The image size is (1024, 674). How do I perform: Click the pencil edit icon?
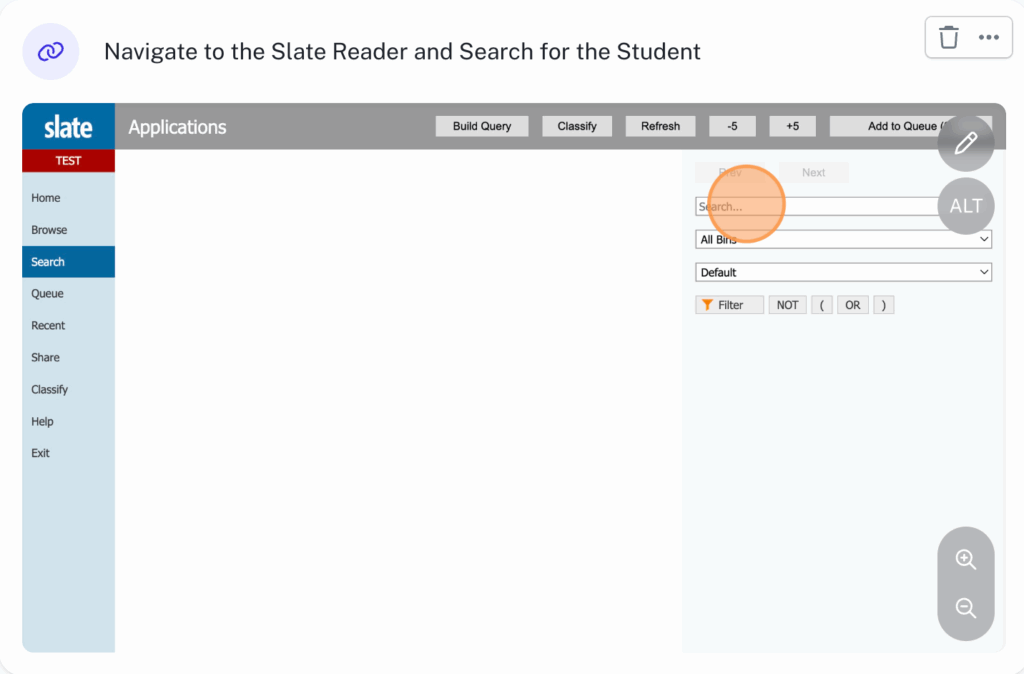(965, 144)
